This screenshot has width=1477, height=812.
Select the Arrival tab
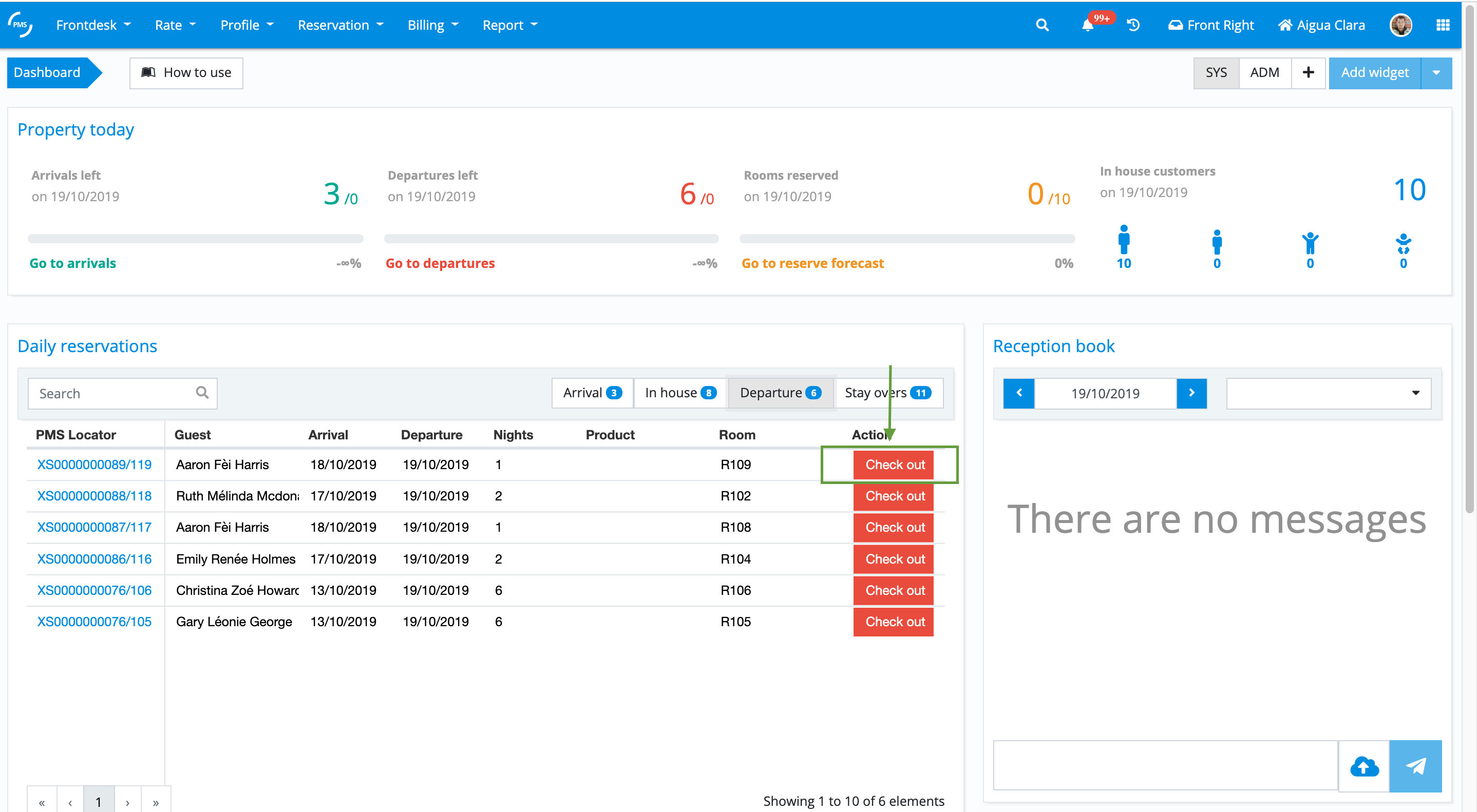pyautogui.click(x=592, y=393)
